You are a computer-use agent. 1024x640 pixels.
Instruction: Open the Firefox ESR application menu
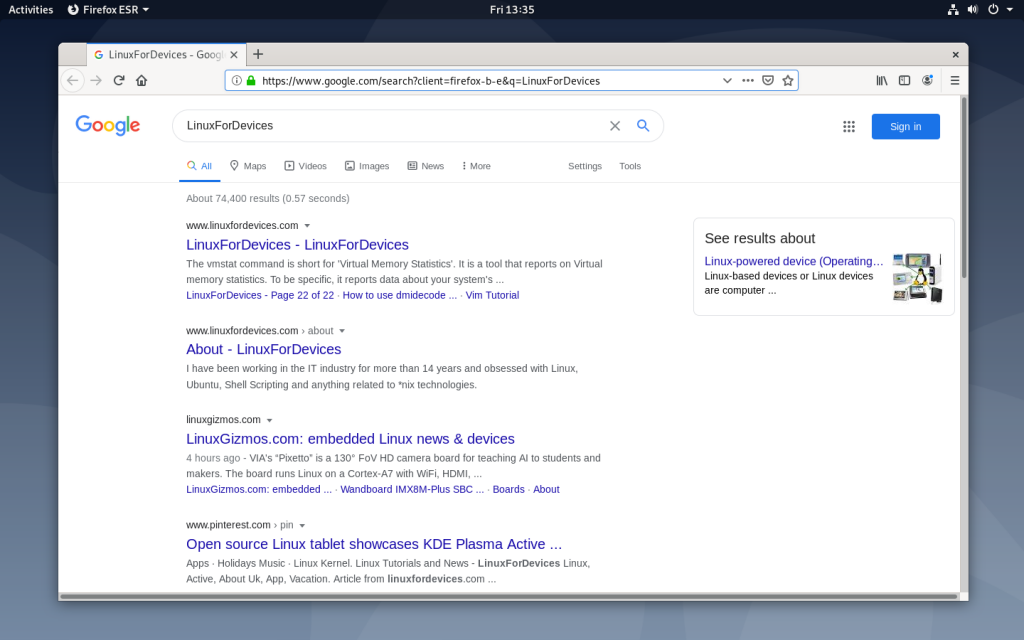[x=108, y=9]
